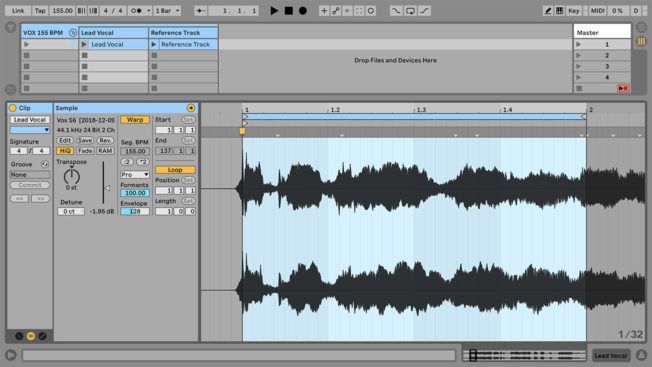Click the Arrangement Record button
The image size is (652, 367).
(303, 11)
